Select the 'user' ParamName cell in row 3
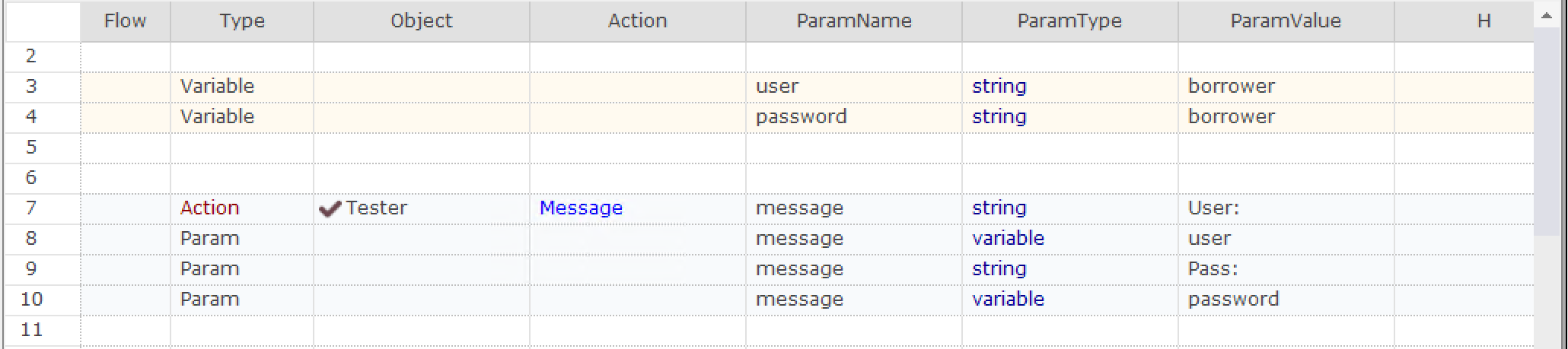This screenshot has height=349, width=1568. click(777, 87)
